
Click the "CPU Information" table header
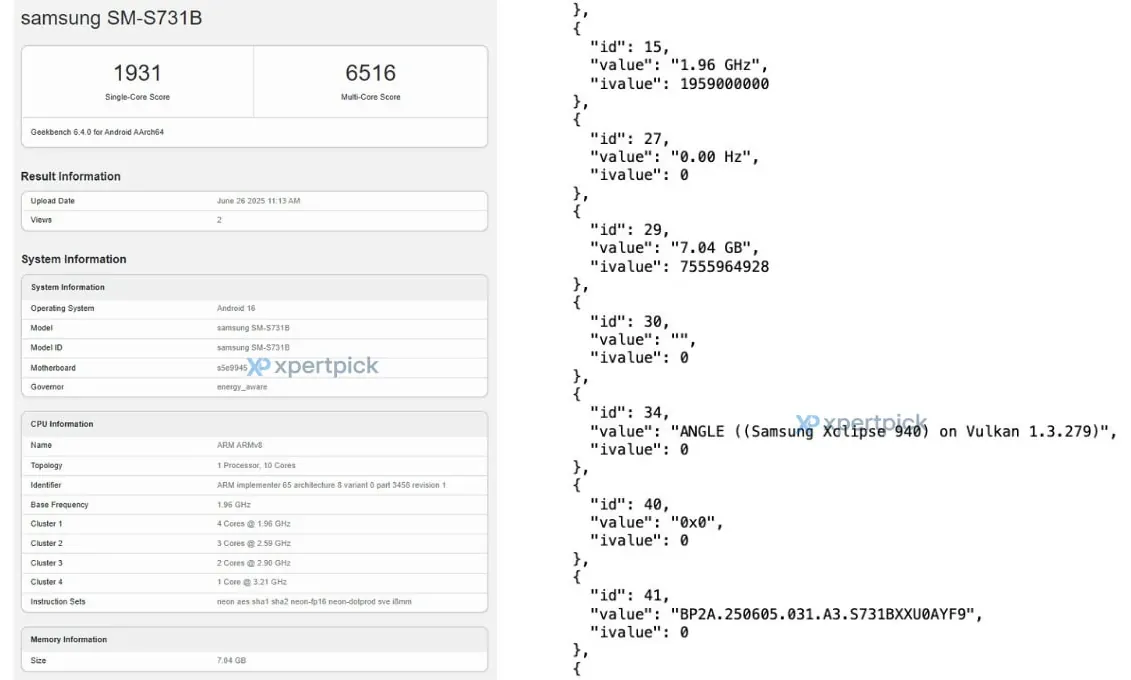(x=61, y=424)
